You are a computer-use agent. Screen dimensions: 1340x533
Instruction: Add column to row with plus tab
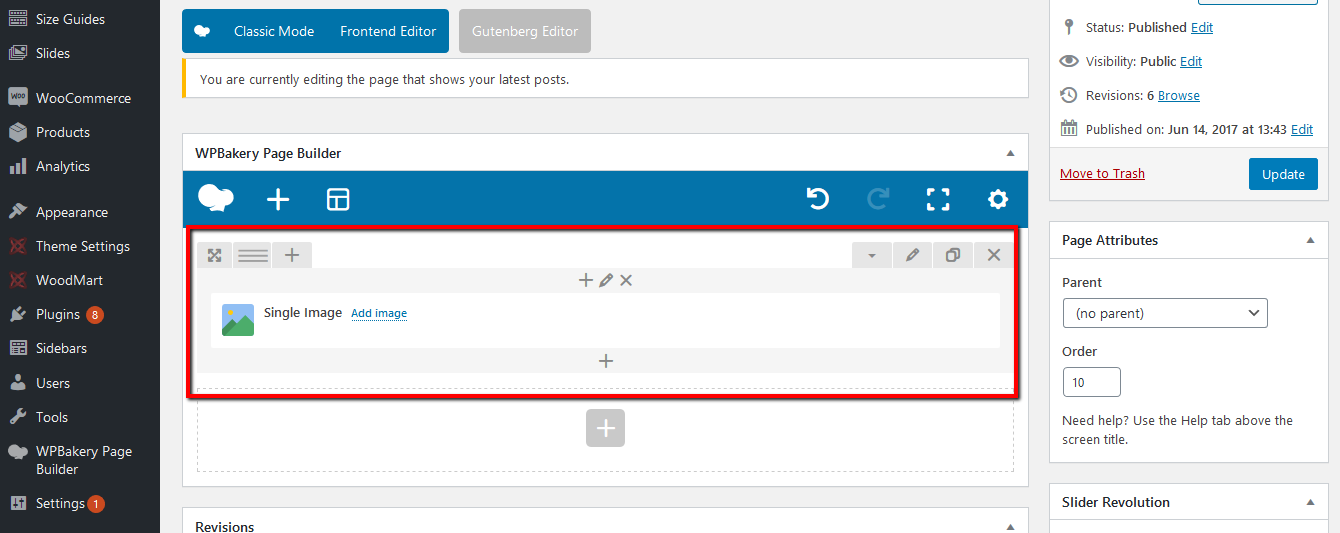point(292,255)
